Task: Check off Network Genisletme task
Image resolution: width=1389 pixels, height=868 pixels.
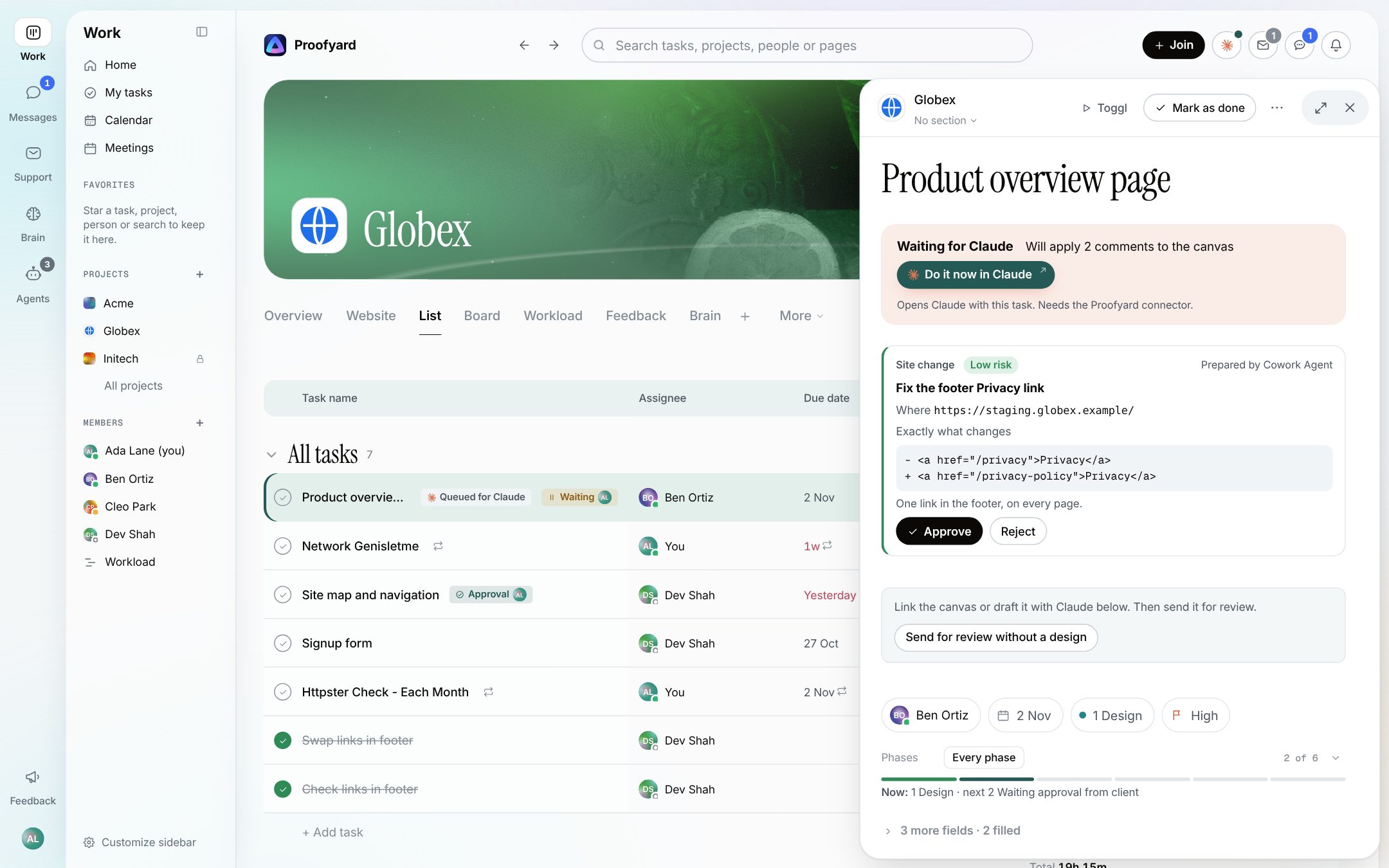Action: tap(283, 546)
